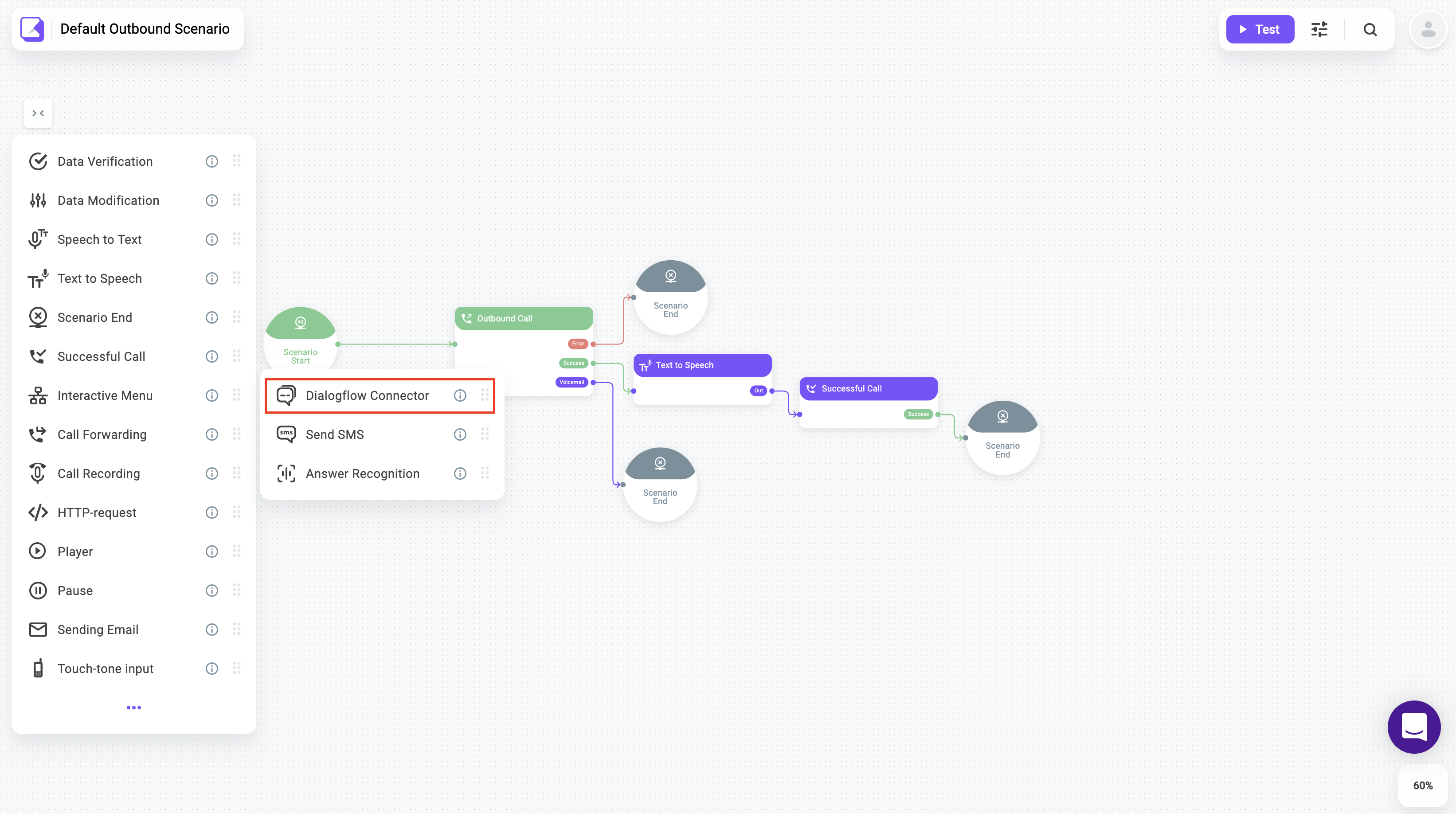Show info for Speech to Text

tap(212, 240)
